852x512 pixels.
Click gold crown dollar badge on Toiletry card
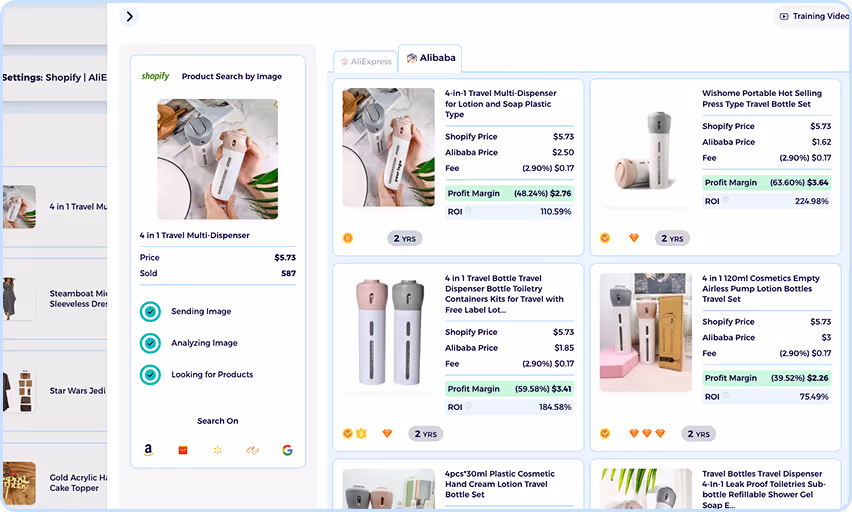click(x=362, y=433)
